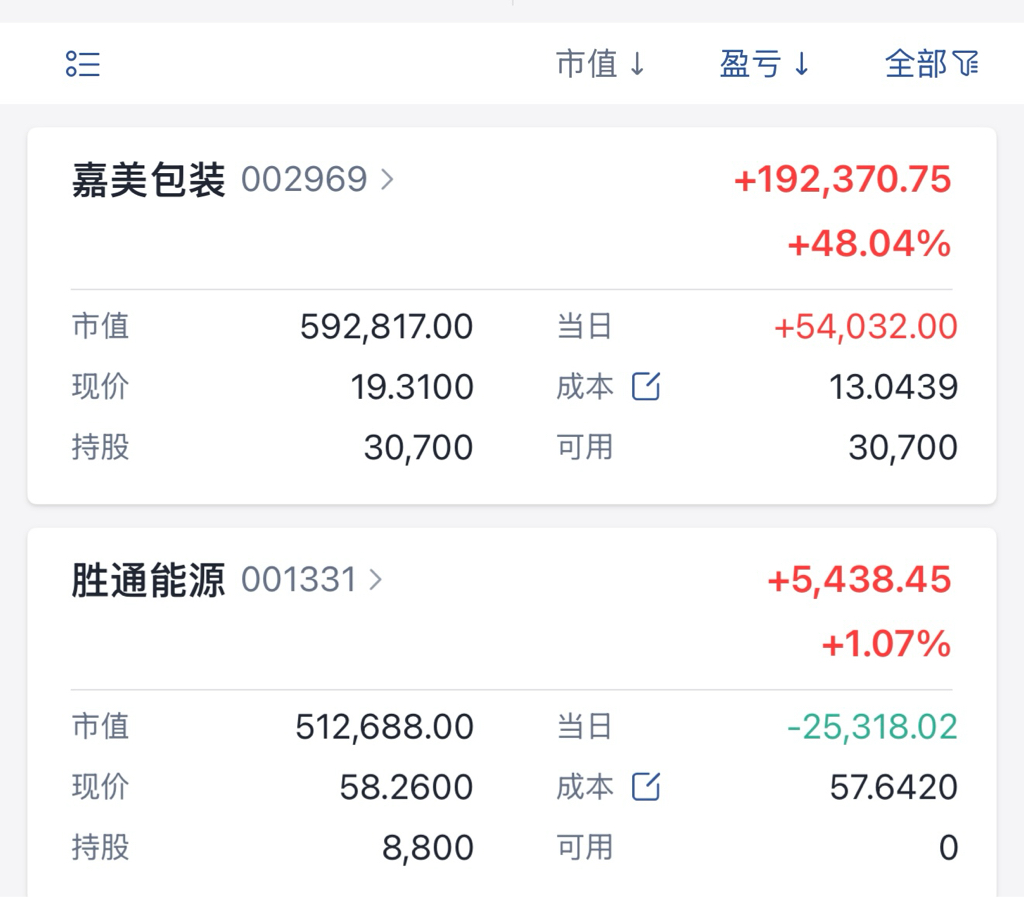
Task: Tap 胜通能源 profit percentage +1.07%
Action: pos(886,644)
